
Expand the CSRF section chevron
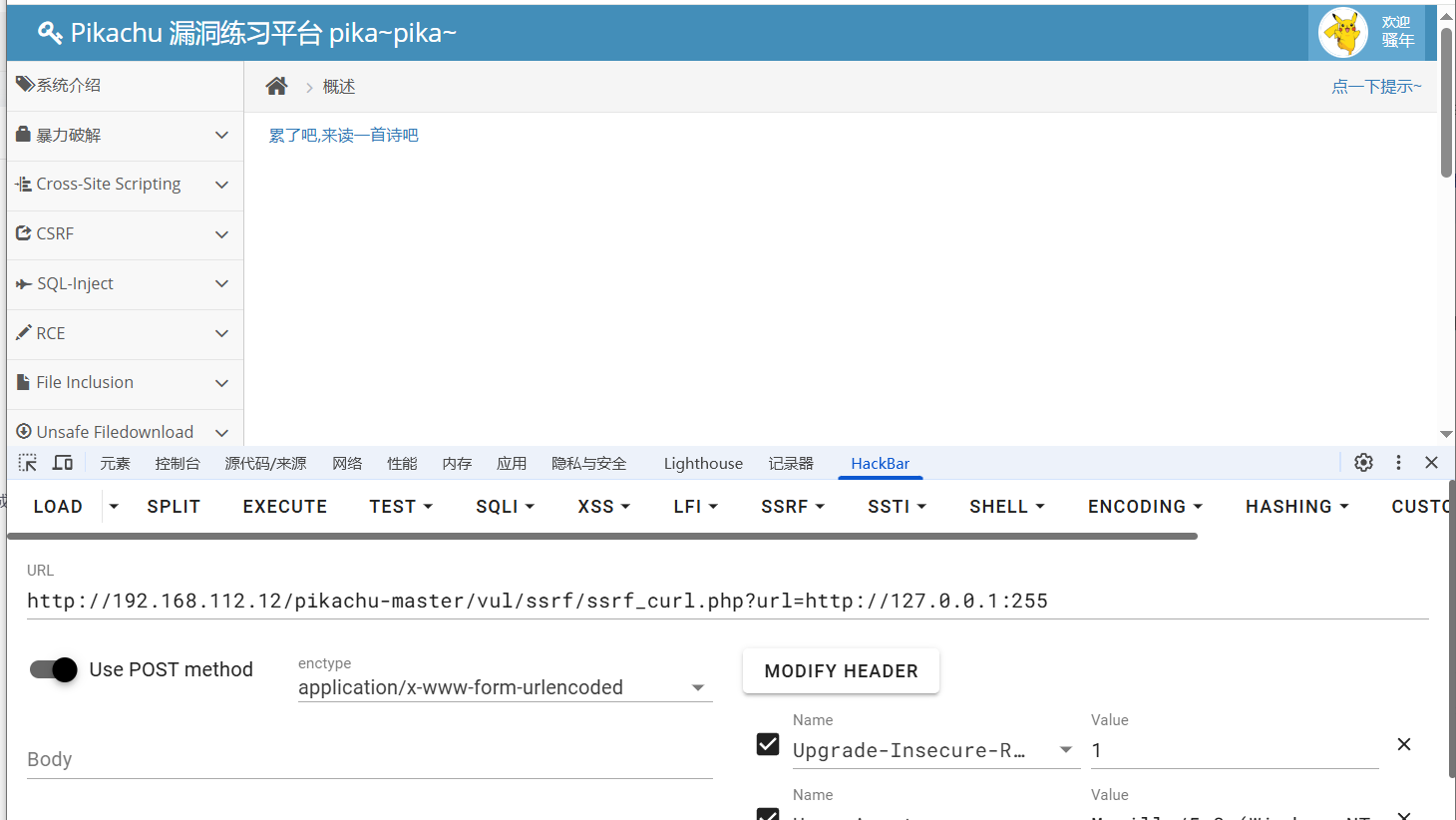click(221, 234)
